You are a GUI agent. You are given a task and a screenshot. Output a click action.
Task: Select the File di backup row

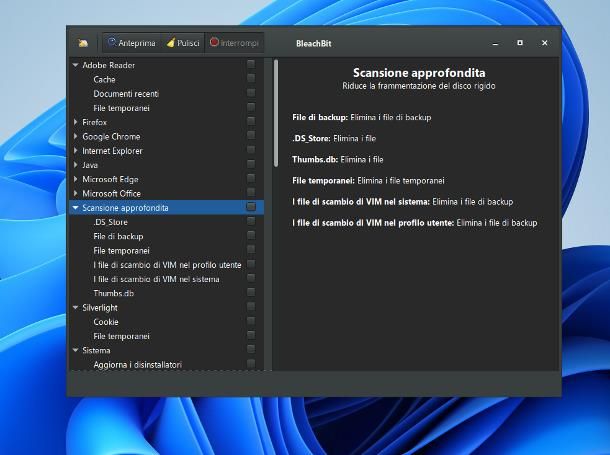click(167, 236)
